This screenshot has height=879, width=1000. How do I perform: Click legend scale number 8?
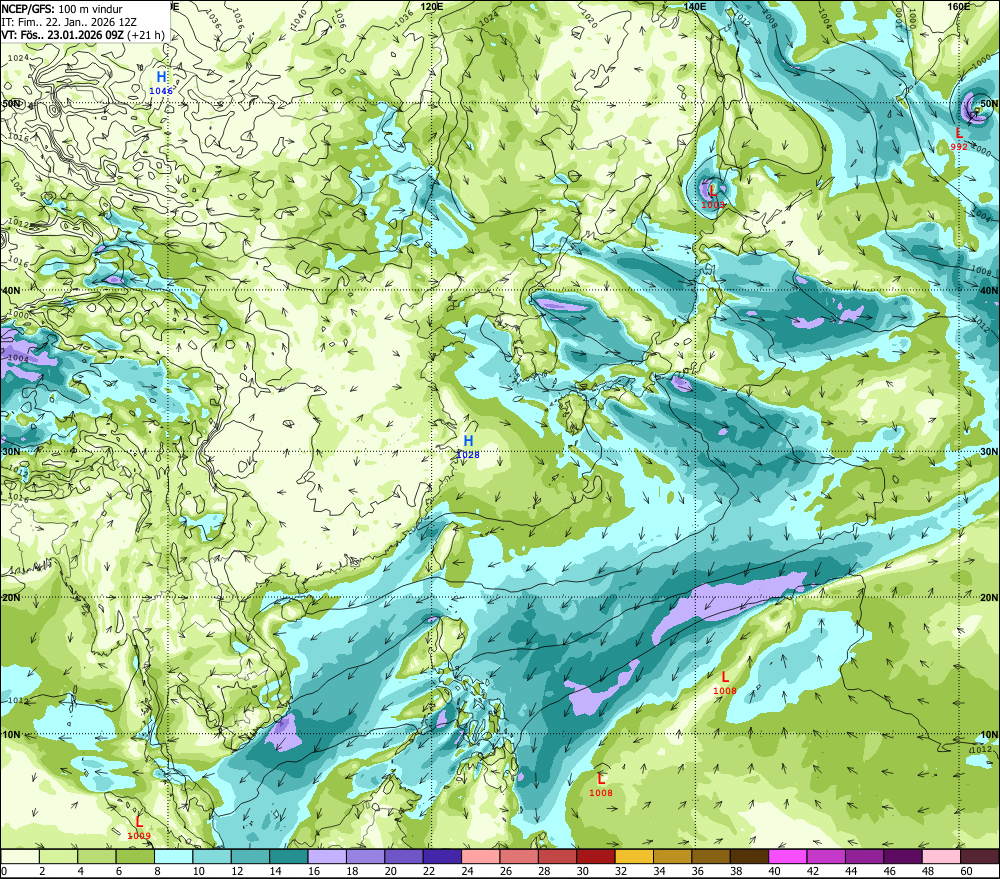click(x=158, y=871)
